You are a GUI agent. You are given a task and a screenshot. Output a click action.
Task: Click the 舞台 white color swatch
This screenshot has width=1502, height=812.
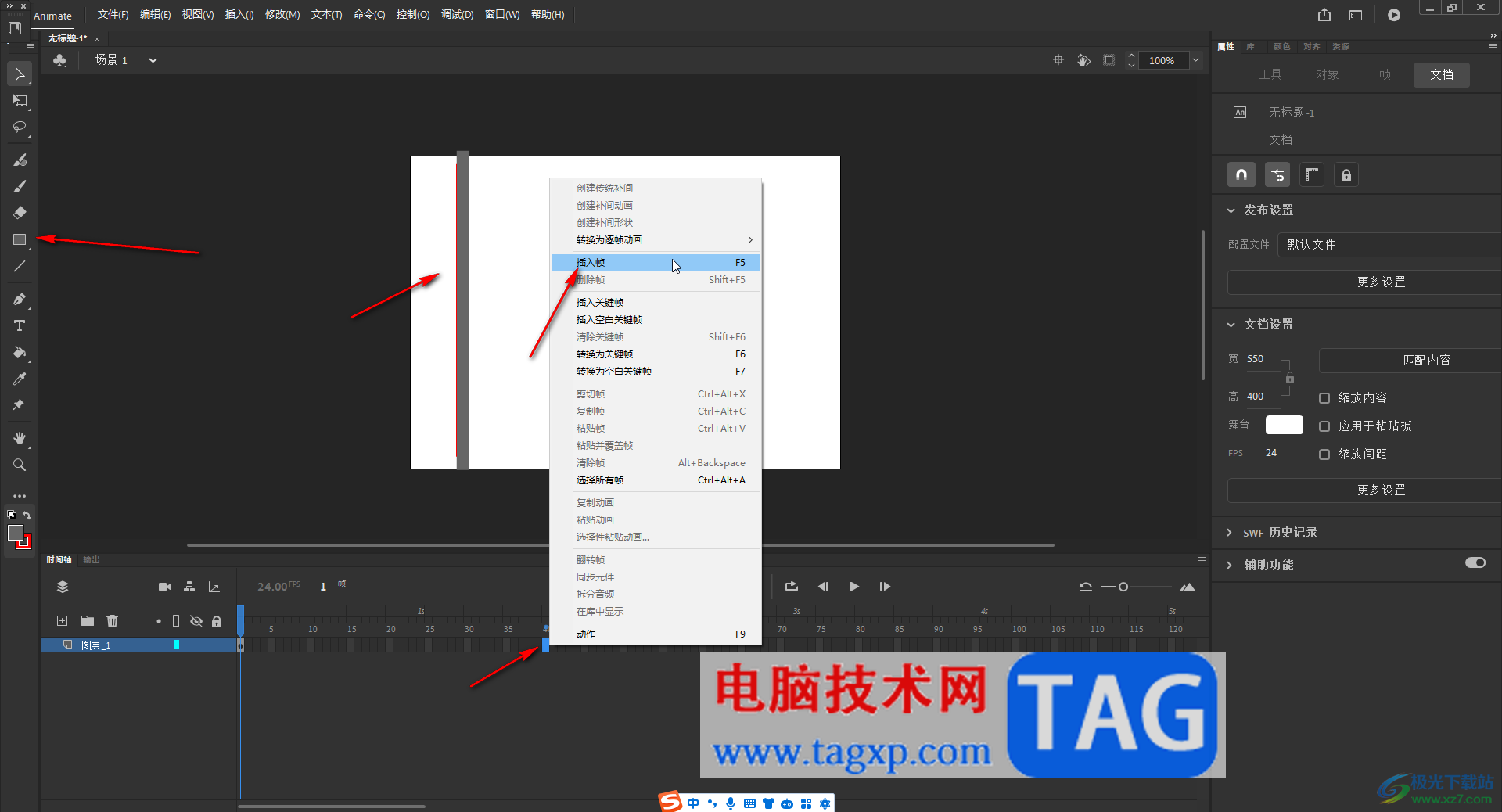pyautogui.click(x=1285, y=425)
